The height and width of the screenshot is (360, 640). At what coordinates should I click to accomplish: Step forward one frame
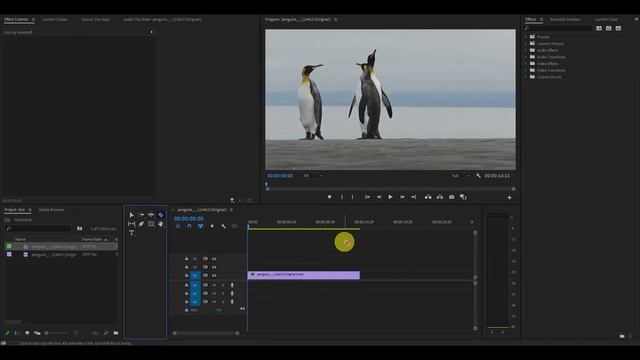pos(402,197)
